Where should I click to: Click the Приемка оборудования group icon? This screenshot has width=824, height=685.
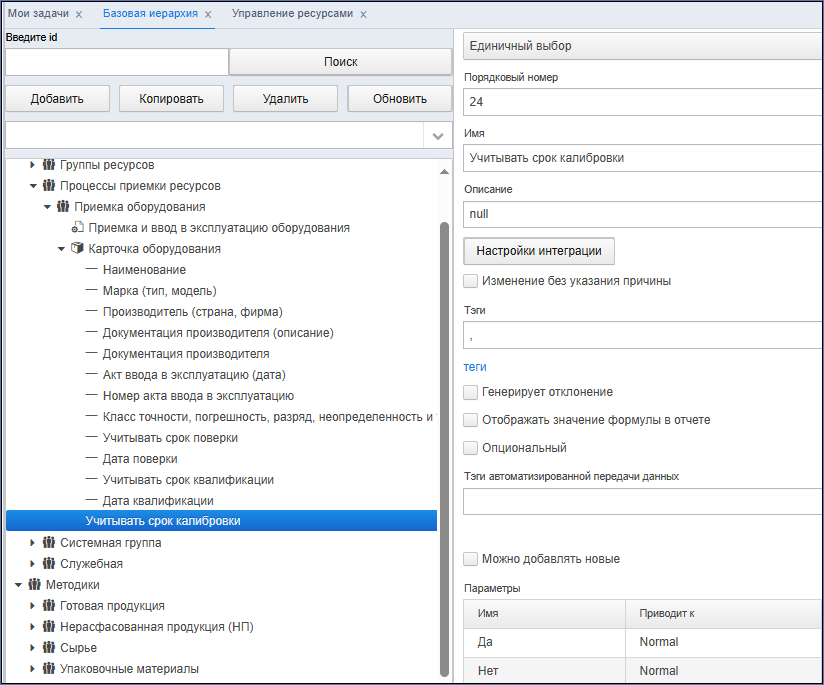pyautogui.click(x=63, y=207)
